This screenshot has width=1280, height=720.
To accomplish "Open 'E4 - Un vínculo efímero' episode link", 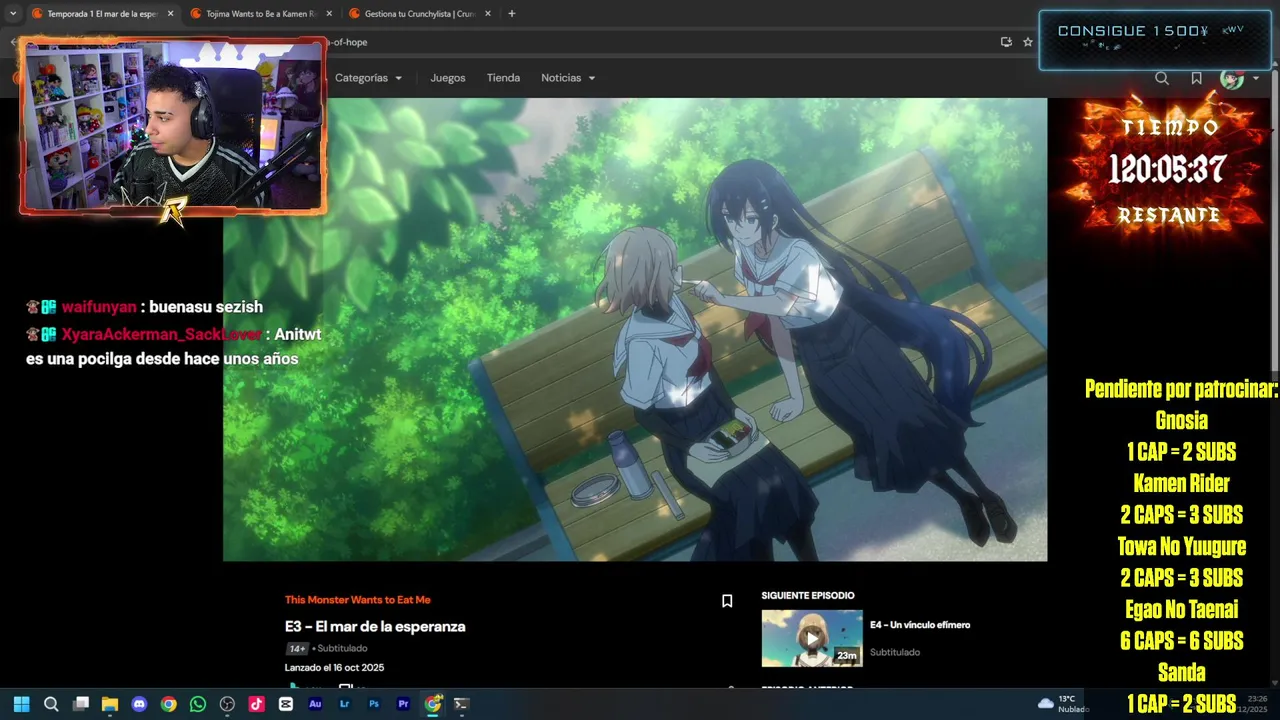I will 920,625.
